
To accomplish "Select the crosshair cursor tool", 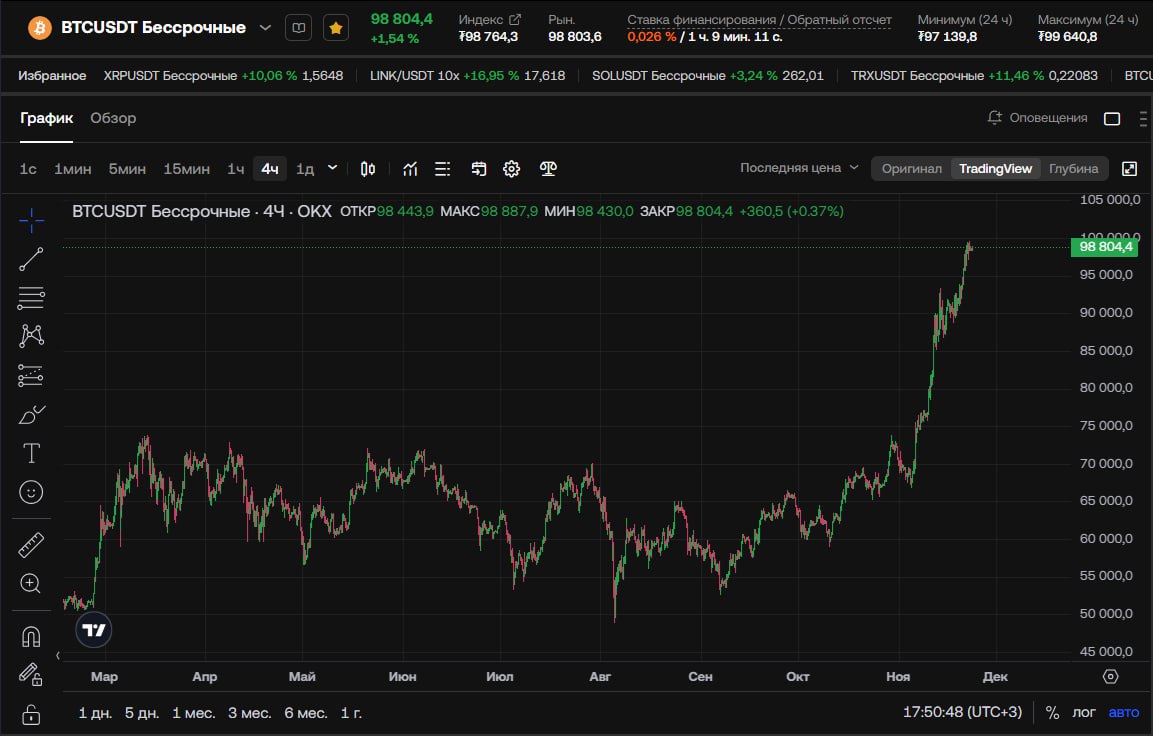I will (31, 220).
